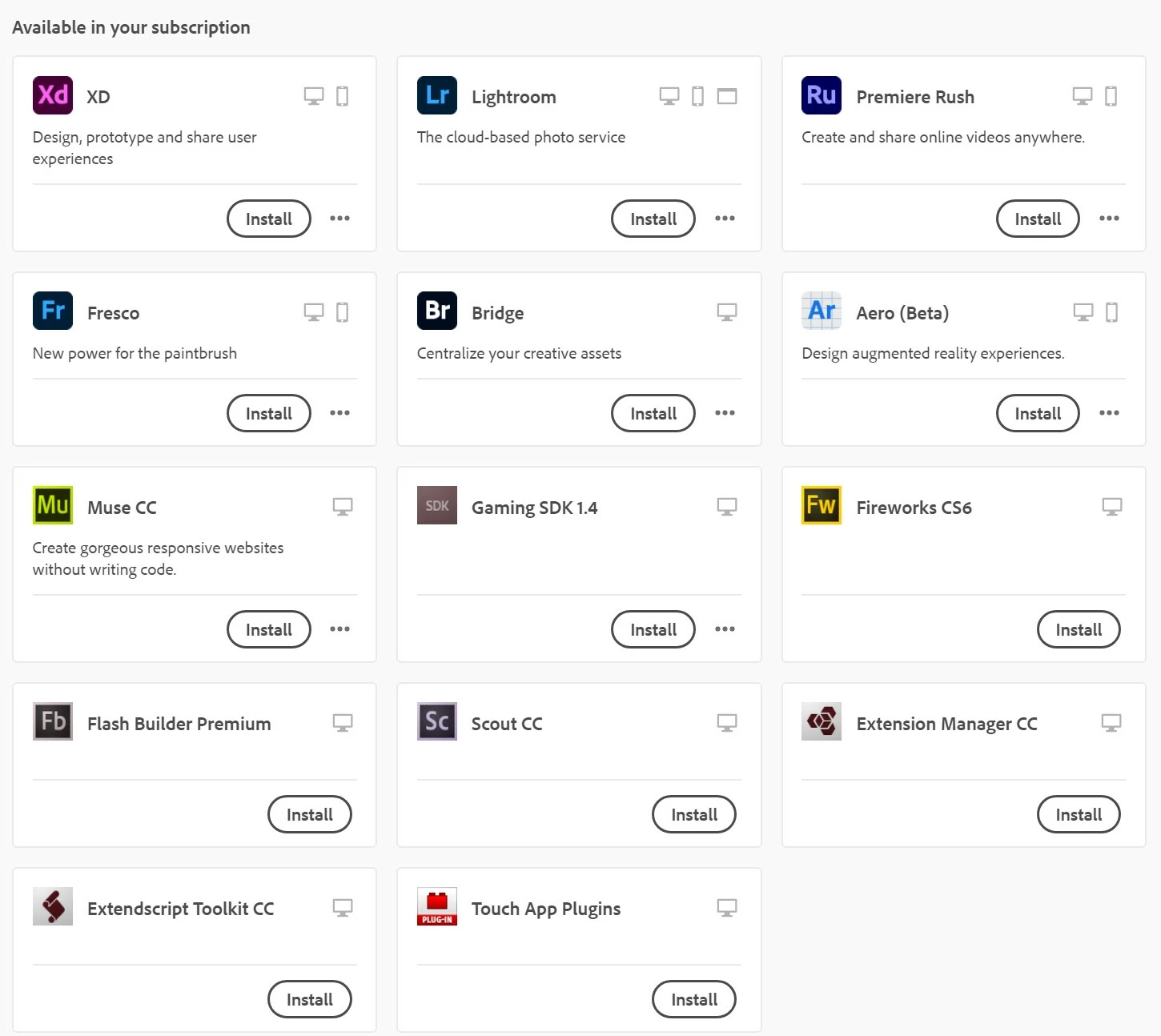
Task: Install Flash Builder Premium
Action: [310, 814]
